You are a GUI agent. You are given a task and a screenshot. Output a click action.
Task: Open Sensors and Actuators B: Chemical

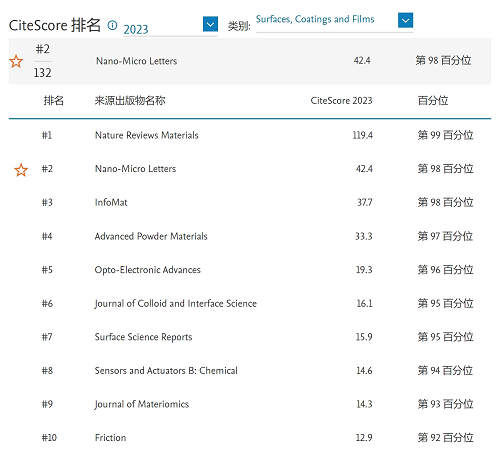166,371
